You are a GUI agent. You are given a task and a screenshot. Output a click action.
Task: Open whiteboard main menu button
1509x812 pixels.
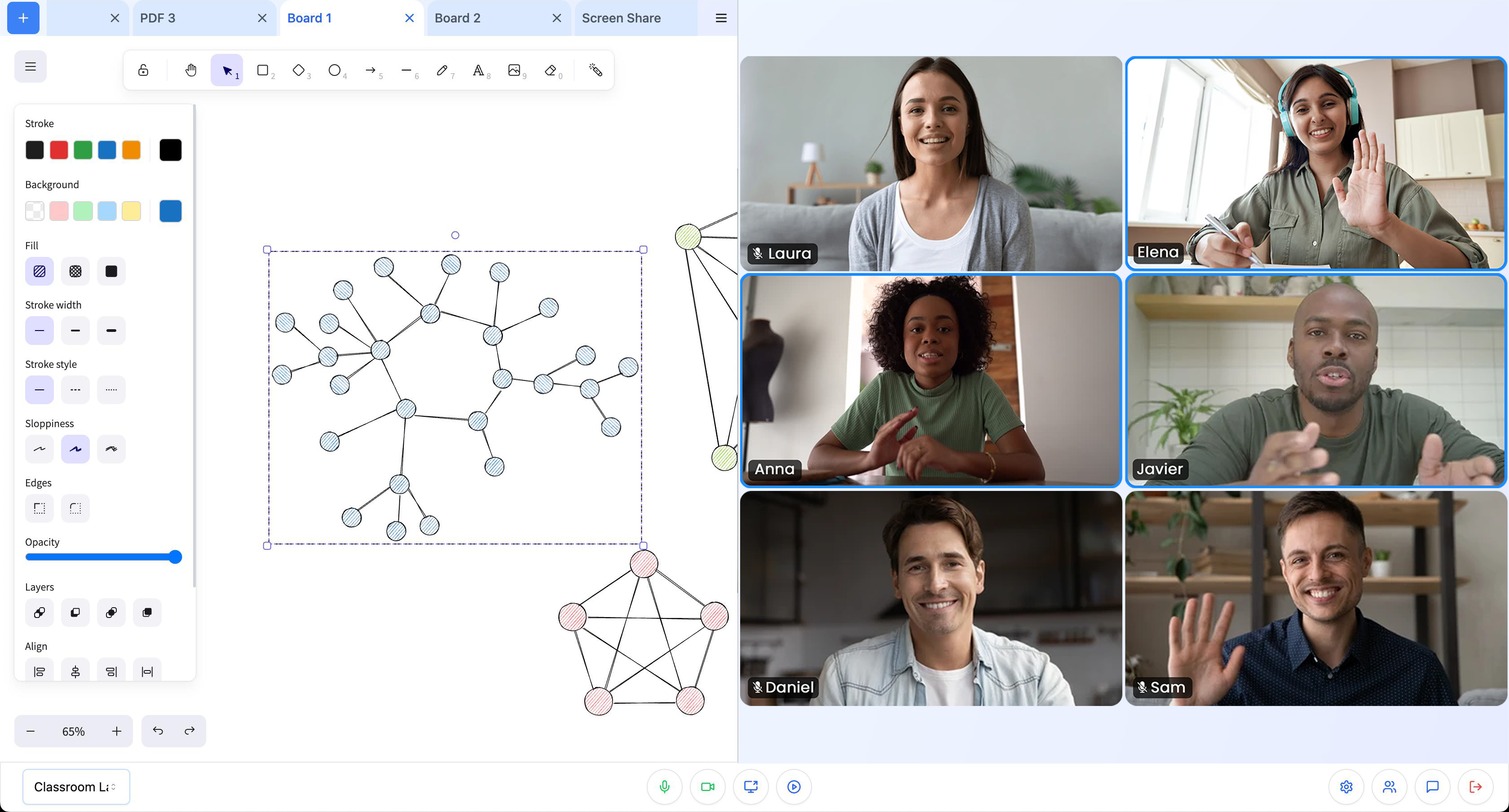[x=31, y=67]
